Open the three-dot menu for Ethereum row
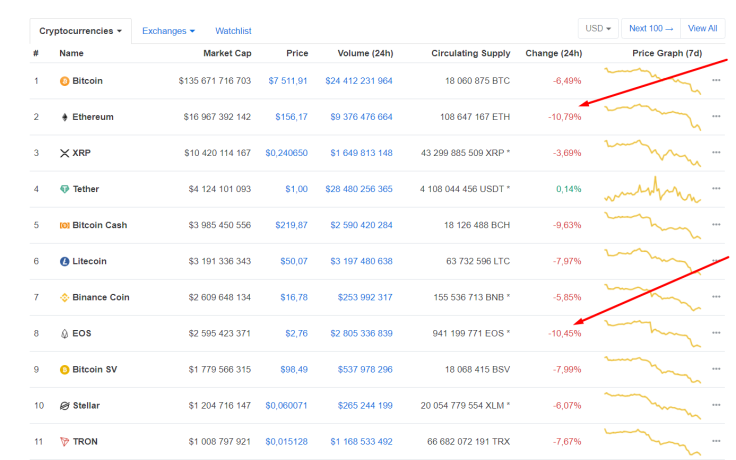Viewport: 736px width, 460px height. (x=716, y=116)
